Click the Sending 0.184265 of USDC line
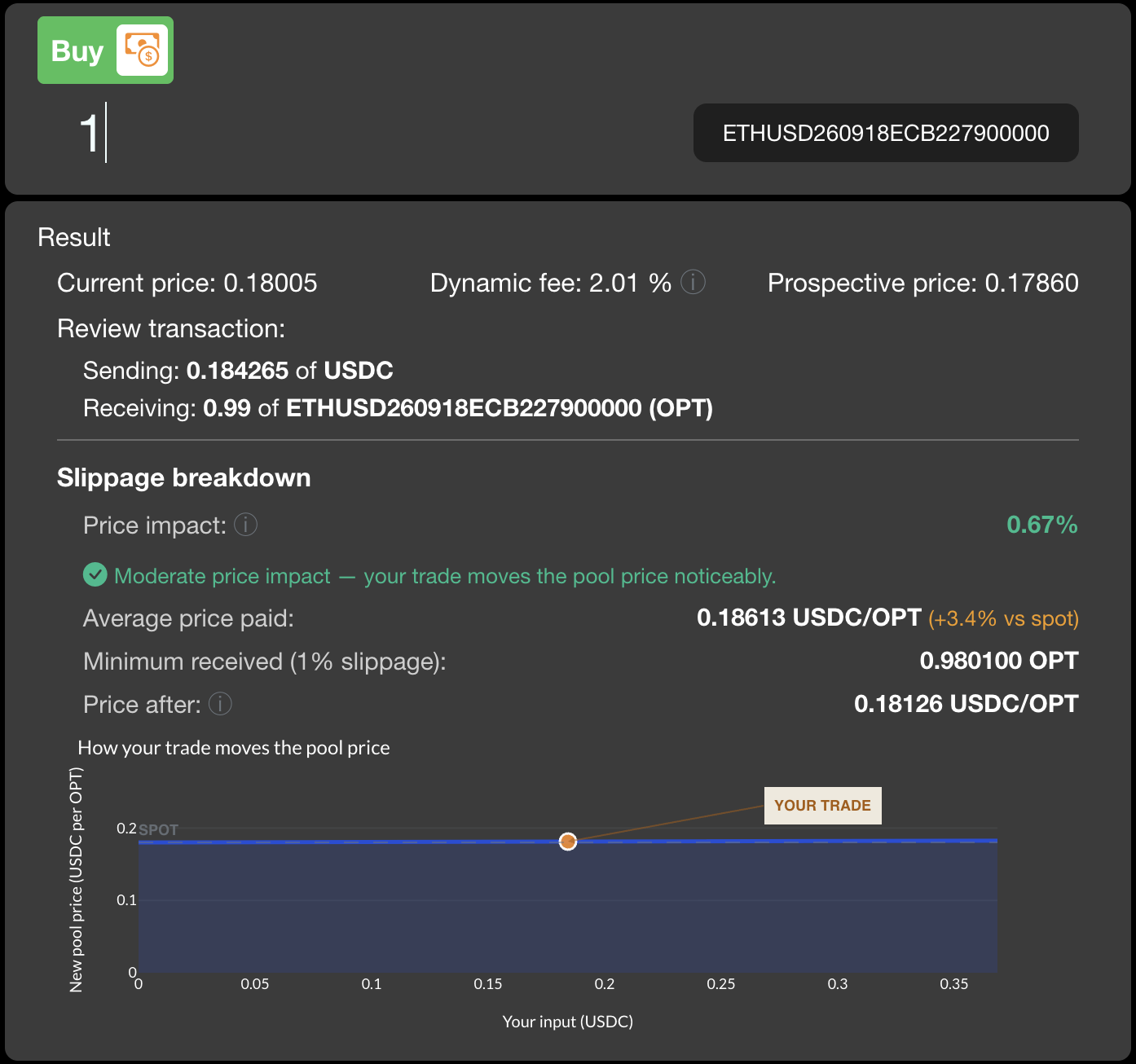This screenshot has height=1064, width=1136. pyautogui.click(x=238, y=371)
